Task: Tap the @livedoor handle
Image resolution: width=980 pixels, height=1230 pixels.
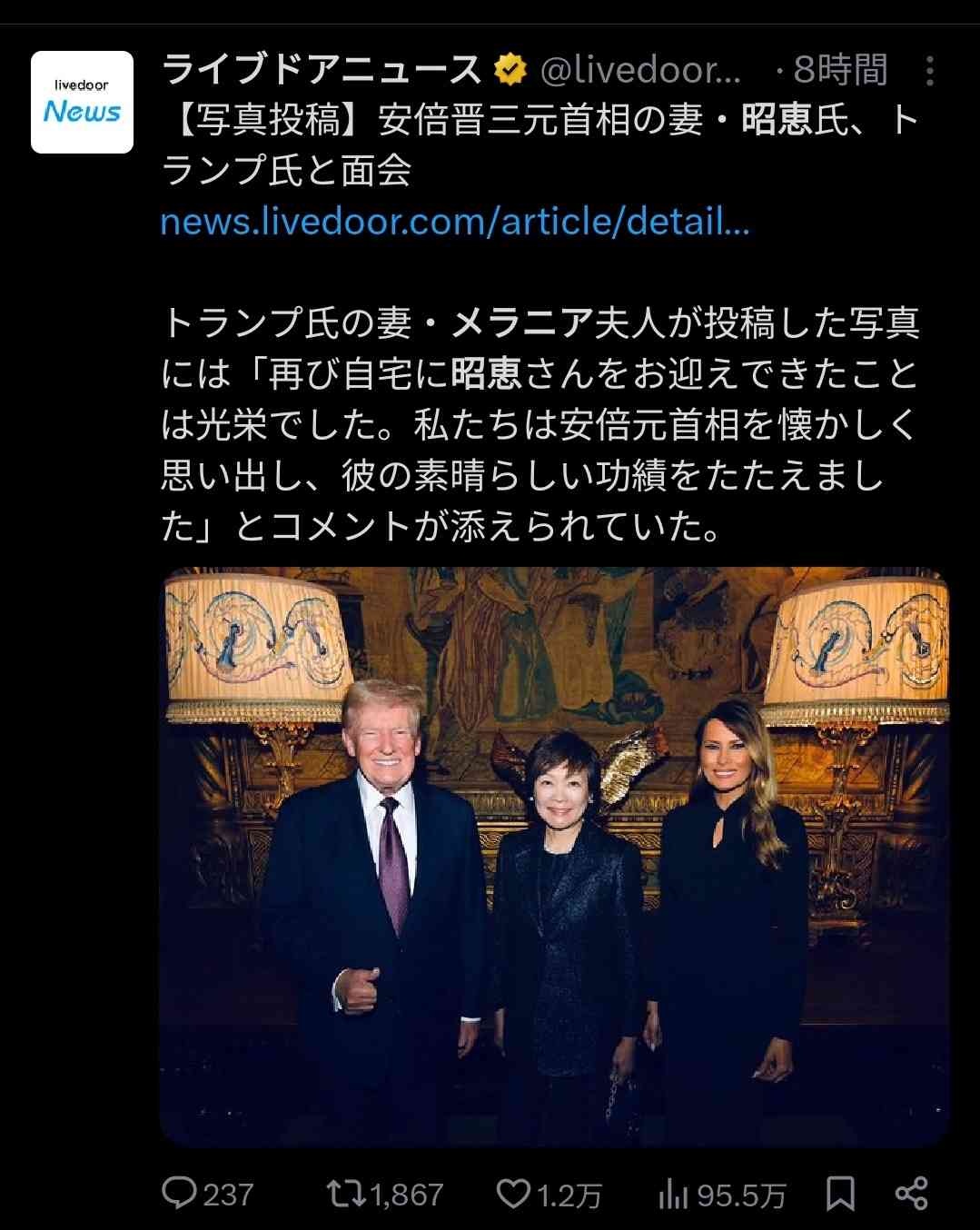Action: click(641, 70)
